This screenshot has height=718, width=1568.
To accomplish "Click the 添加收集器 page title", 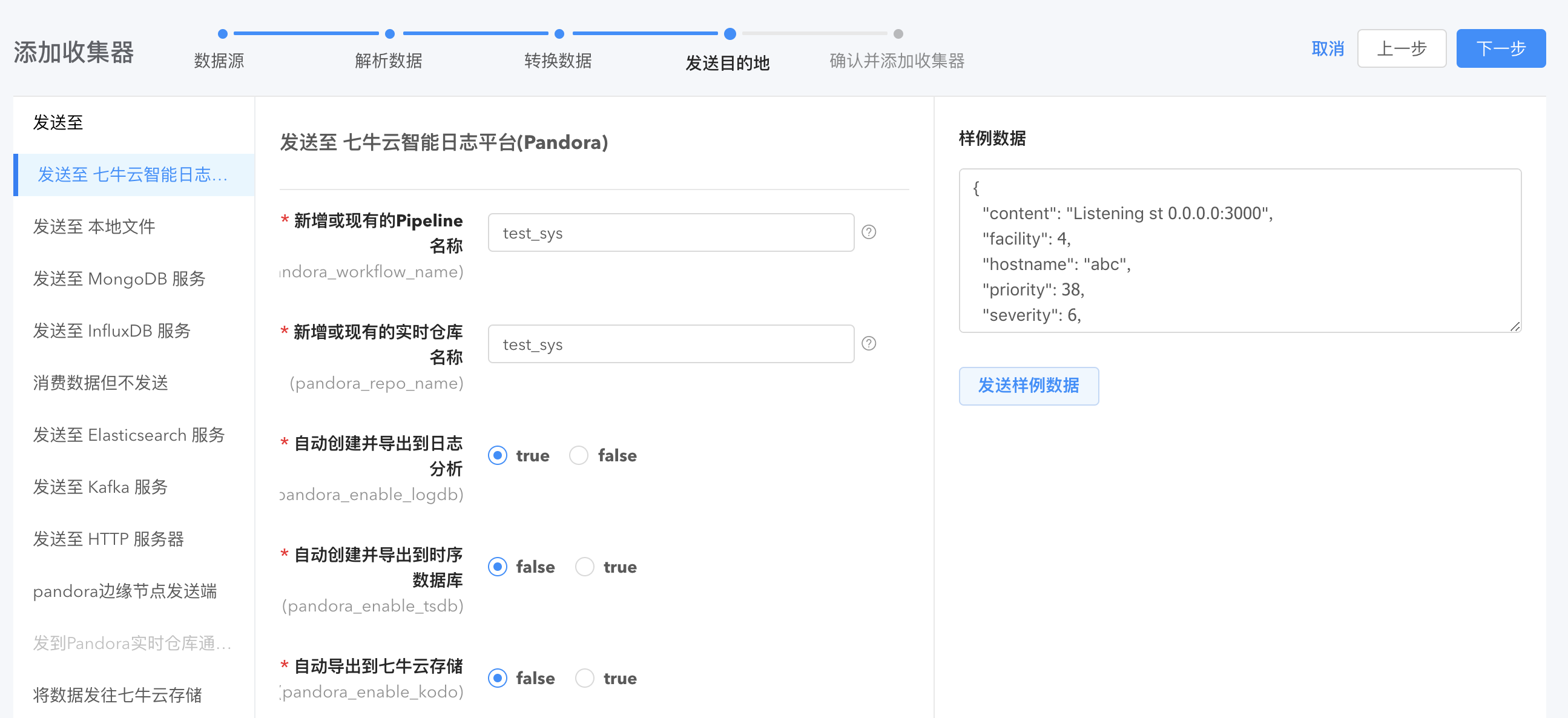I will pyautogui.click(x=74, y=52).
